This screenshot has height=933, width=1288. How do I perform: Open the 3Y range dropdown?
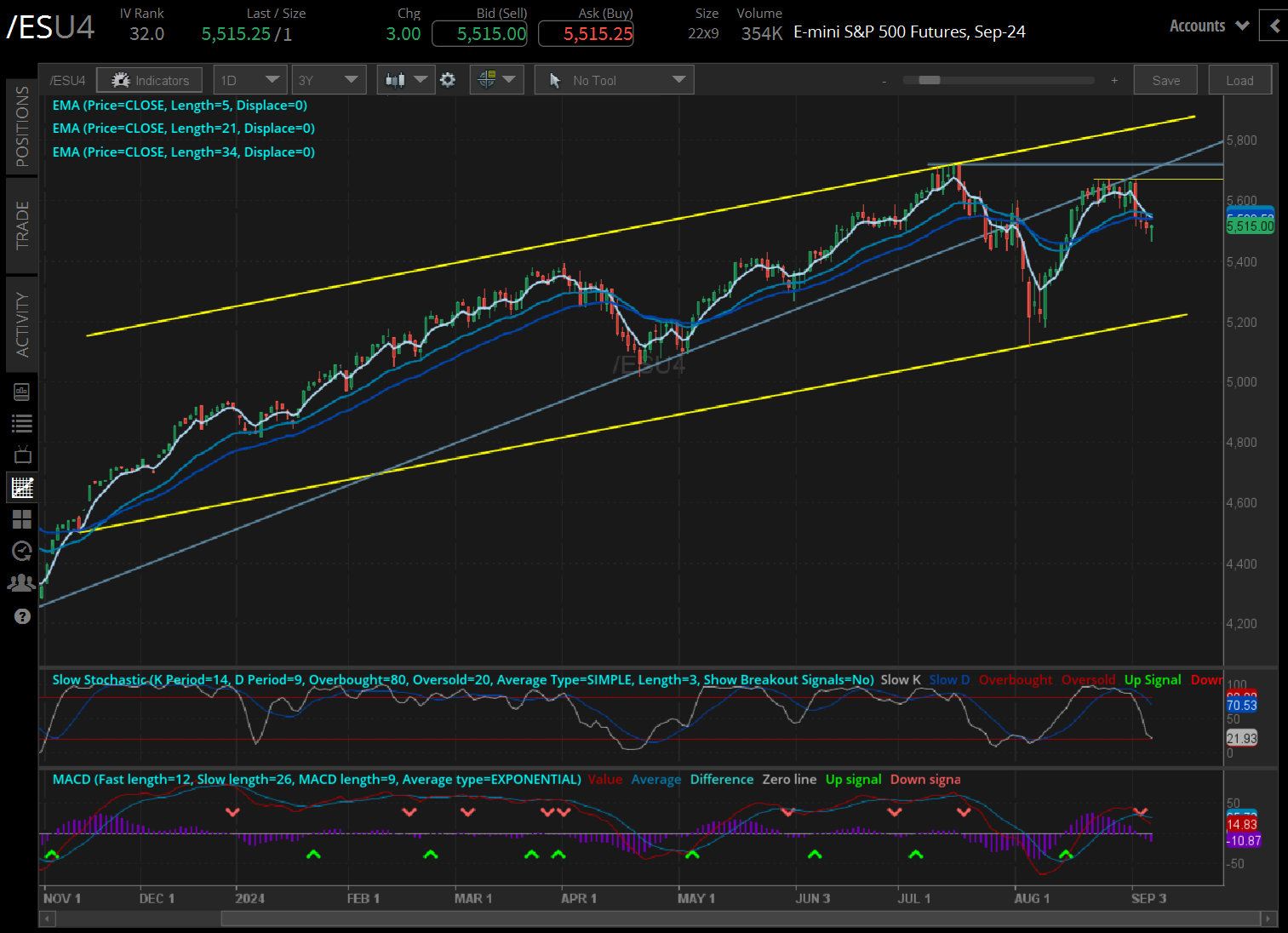[329, 79]
